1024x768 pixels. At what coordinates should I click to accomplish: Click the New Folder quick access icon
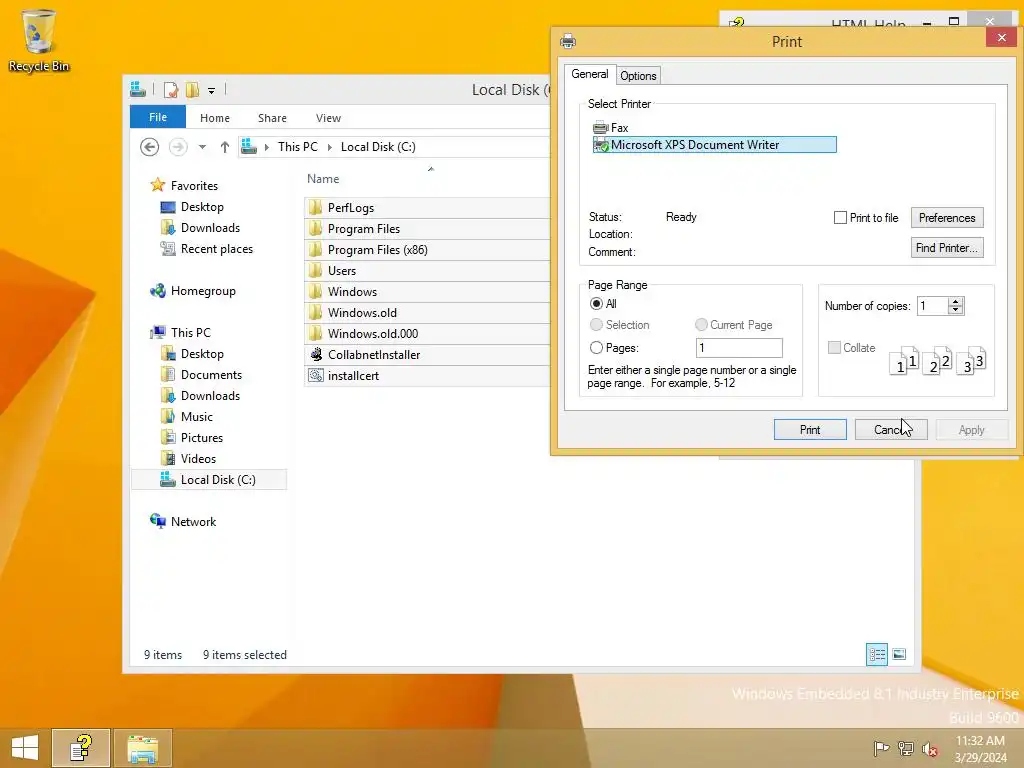193,90
